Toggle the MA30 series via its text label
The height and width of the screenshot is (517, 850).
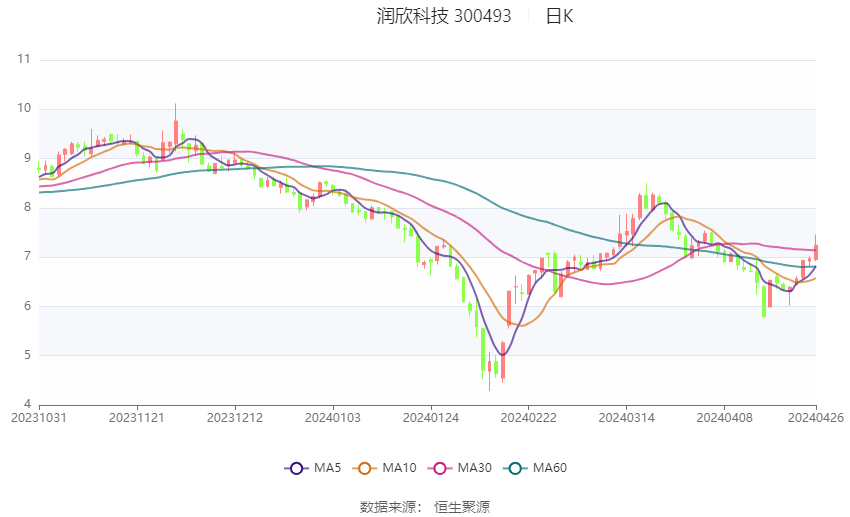click(473, 468)
